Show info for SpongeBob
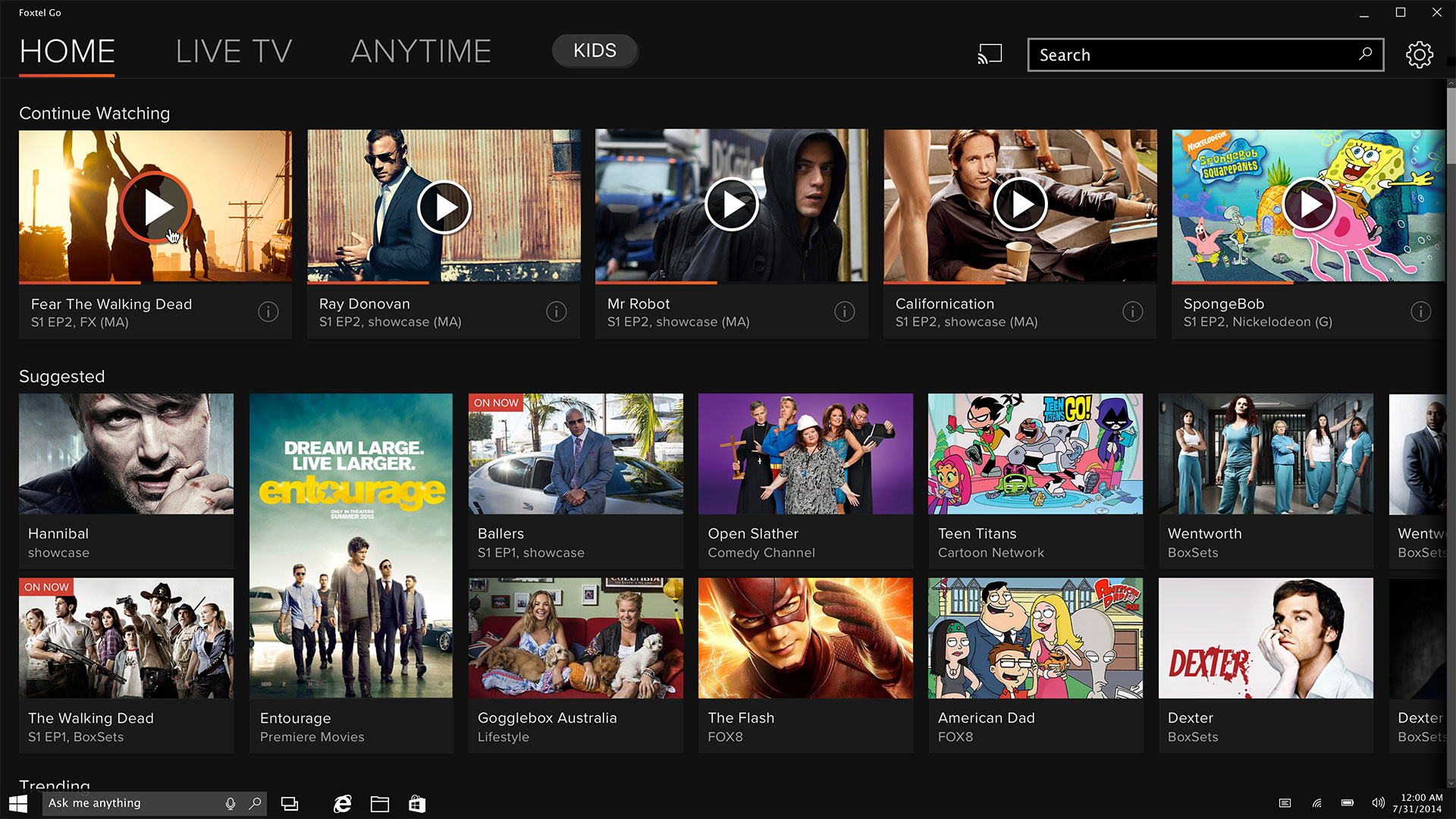Image resolution: width=1456 pixels, height=819 pixels. [x=1420, y=312]
